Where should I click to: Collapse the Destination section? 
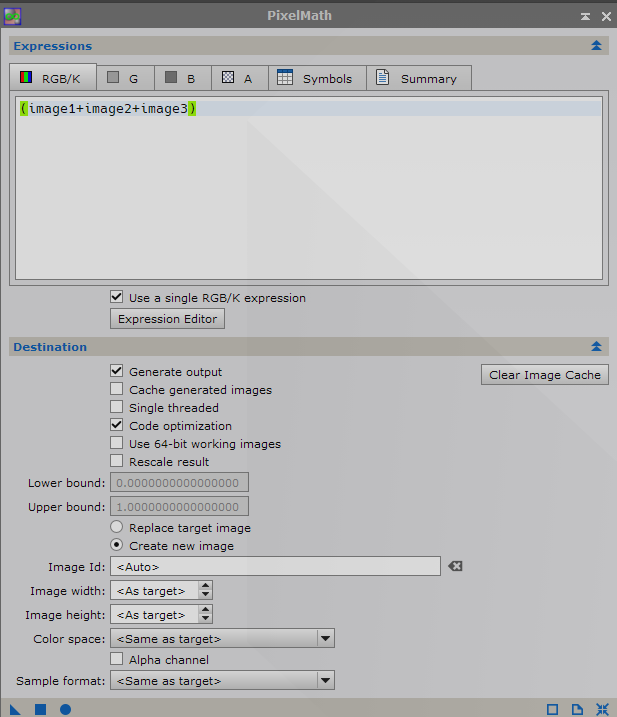596,347
